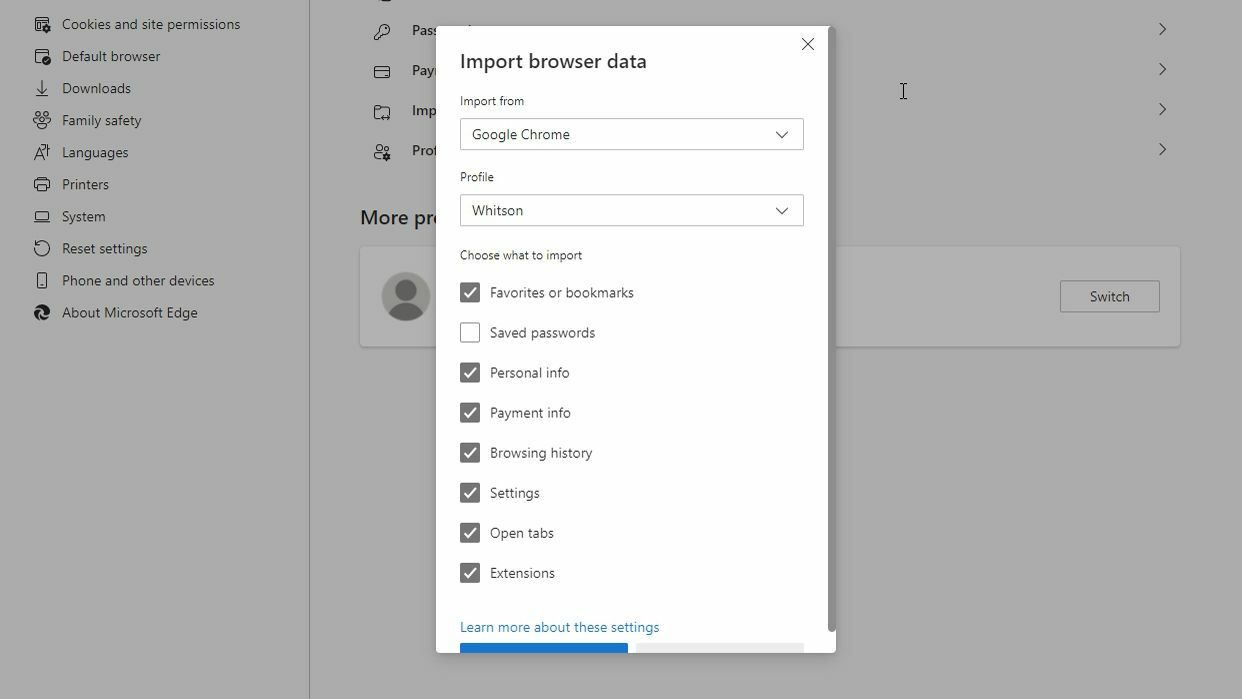Click the Languages icon in sidebar

tap(42, 152)
